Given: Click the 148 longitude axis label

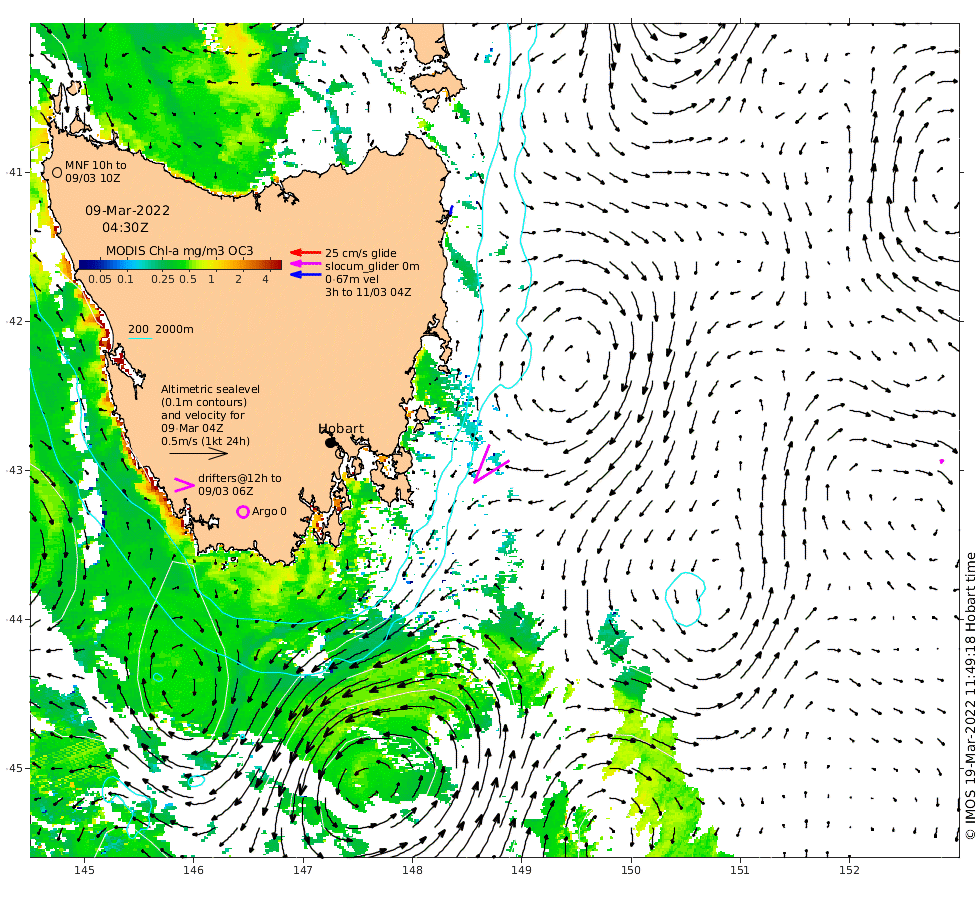Looking at the screenshot, I should (x=412, y=870).
